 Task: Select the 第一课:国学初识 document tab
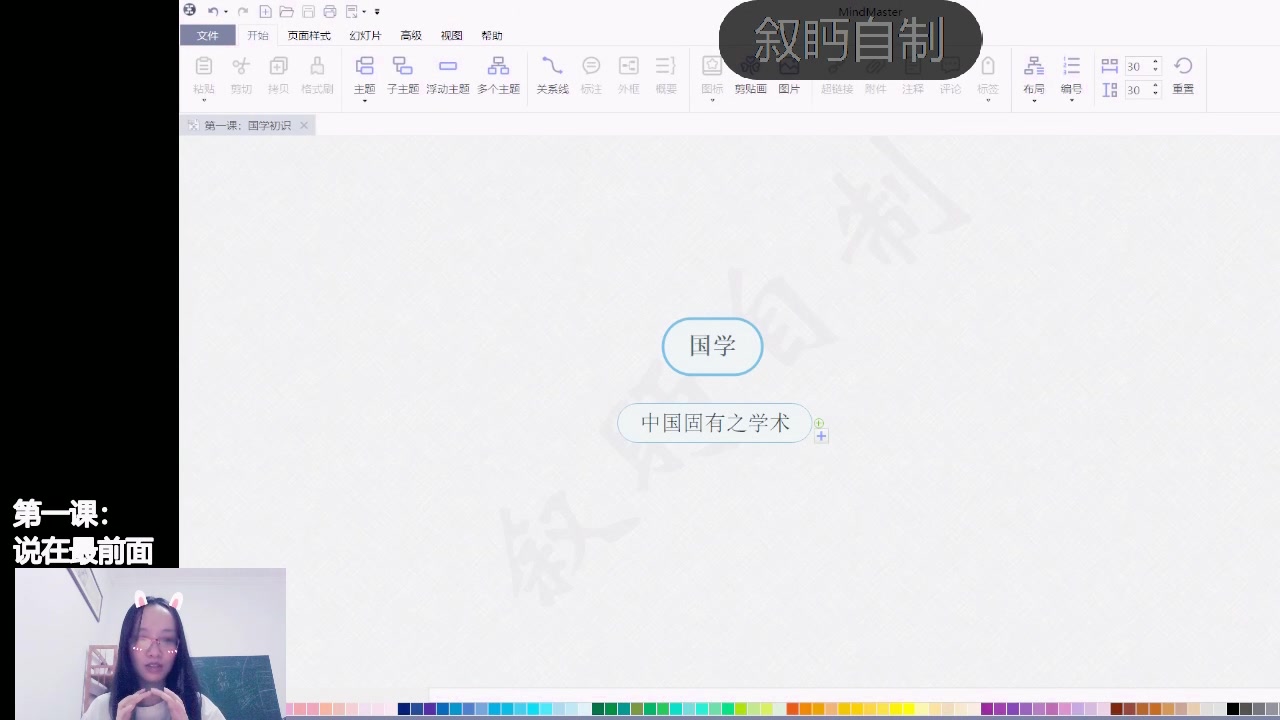click(x=247, y=125)
